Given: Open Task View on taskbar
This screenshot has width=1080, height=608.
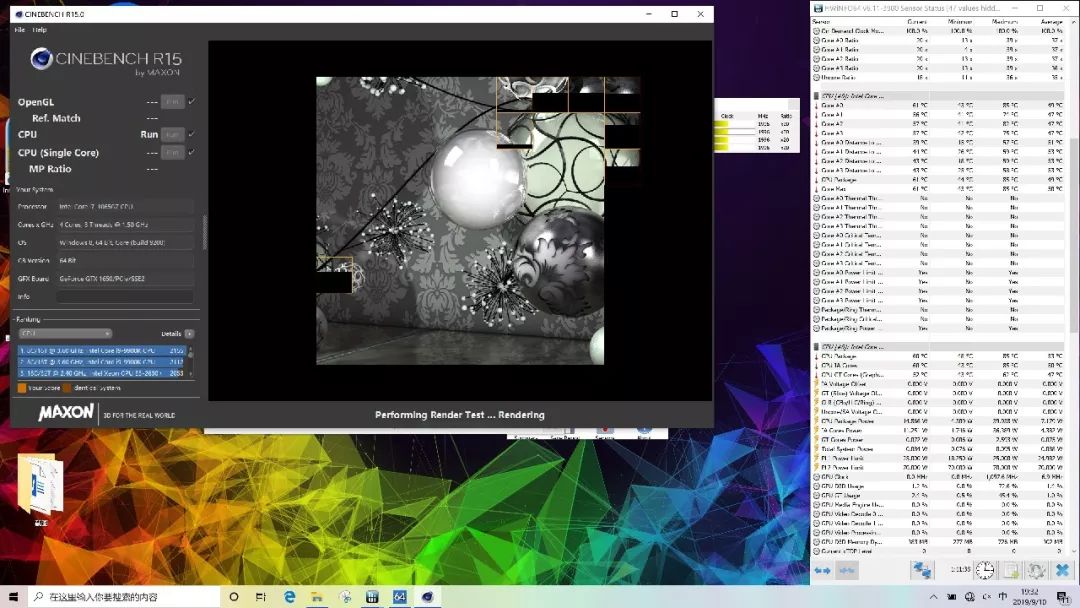Looking at the screenshot, I should 260,596.
